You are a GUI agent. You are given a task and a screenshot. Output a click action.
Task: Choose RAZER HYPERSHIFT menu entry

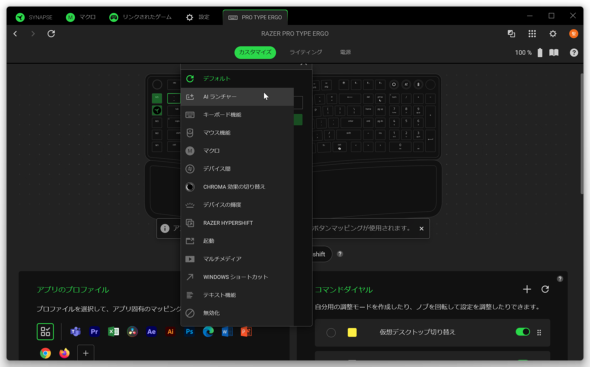[x=237, y=223]
